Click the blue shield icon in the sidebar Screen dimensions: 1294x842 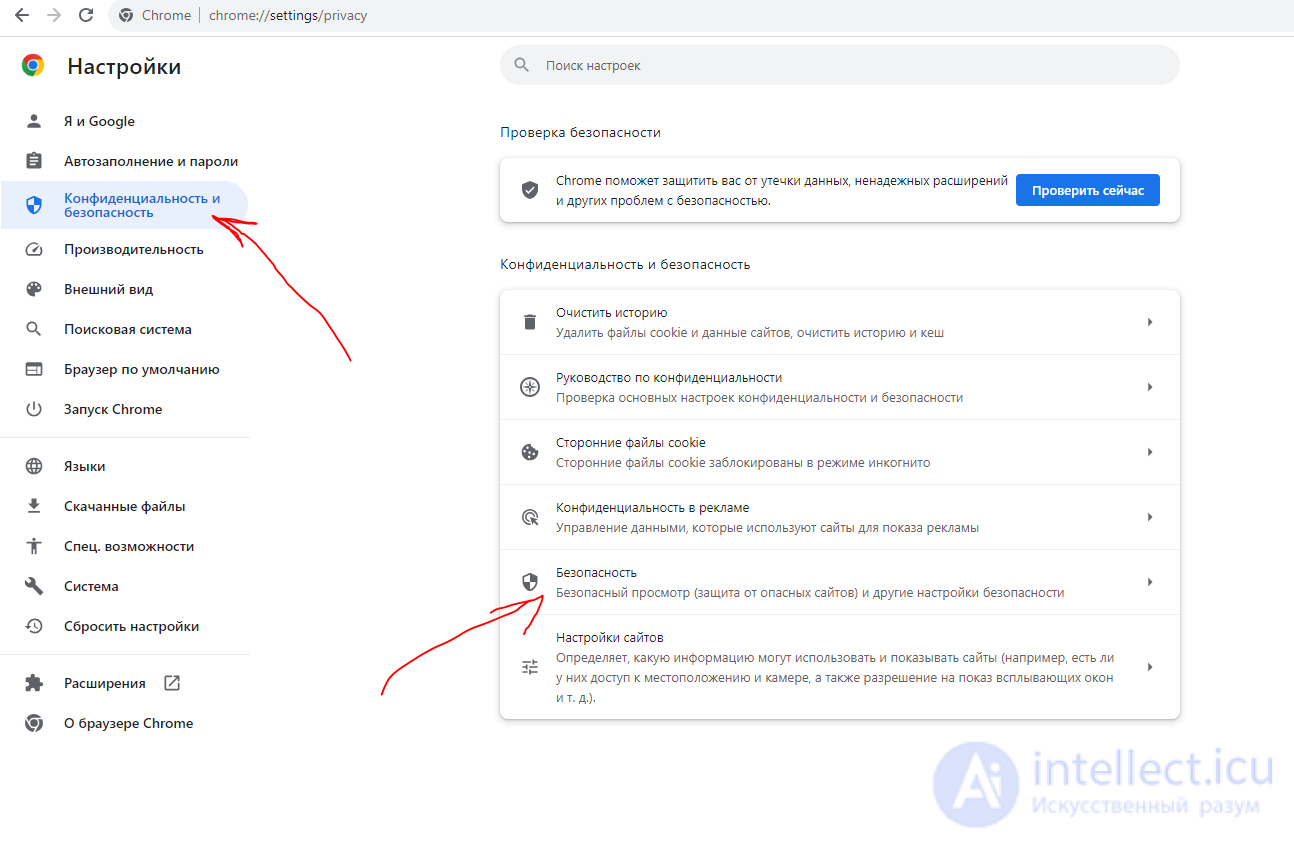(34, 205)
